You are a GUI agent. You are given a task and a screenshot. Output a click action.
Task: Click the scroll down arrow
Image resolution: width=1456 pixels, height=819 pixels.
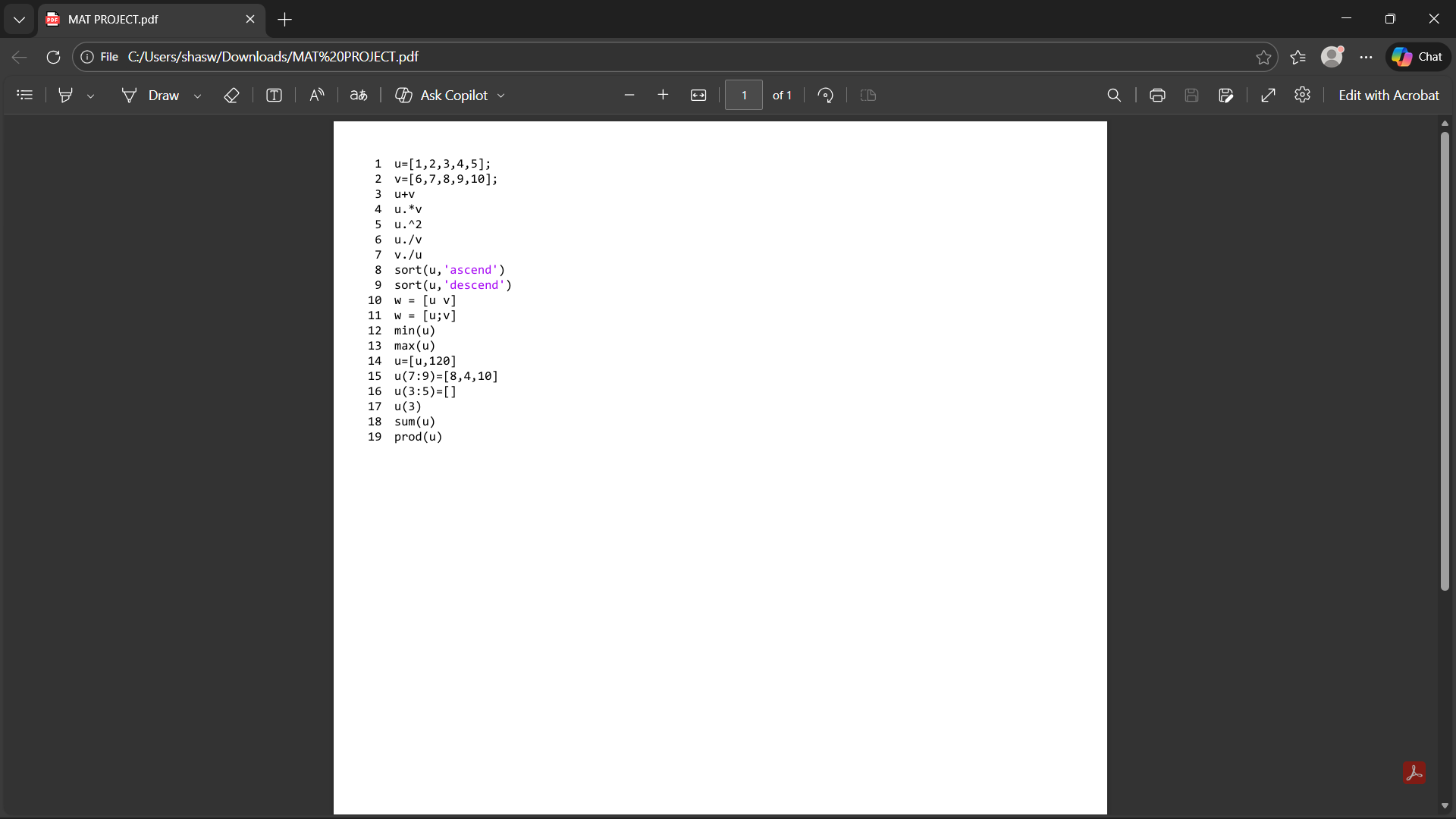coord(1445,805)
